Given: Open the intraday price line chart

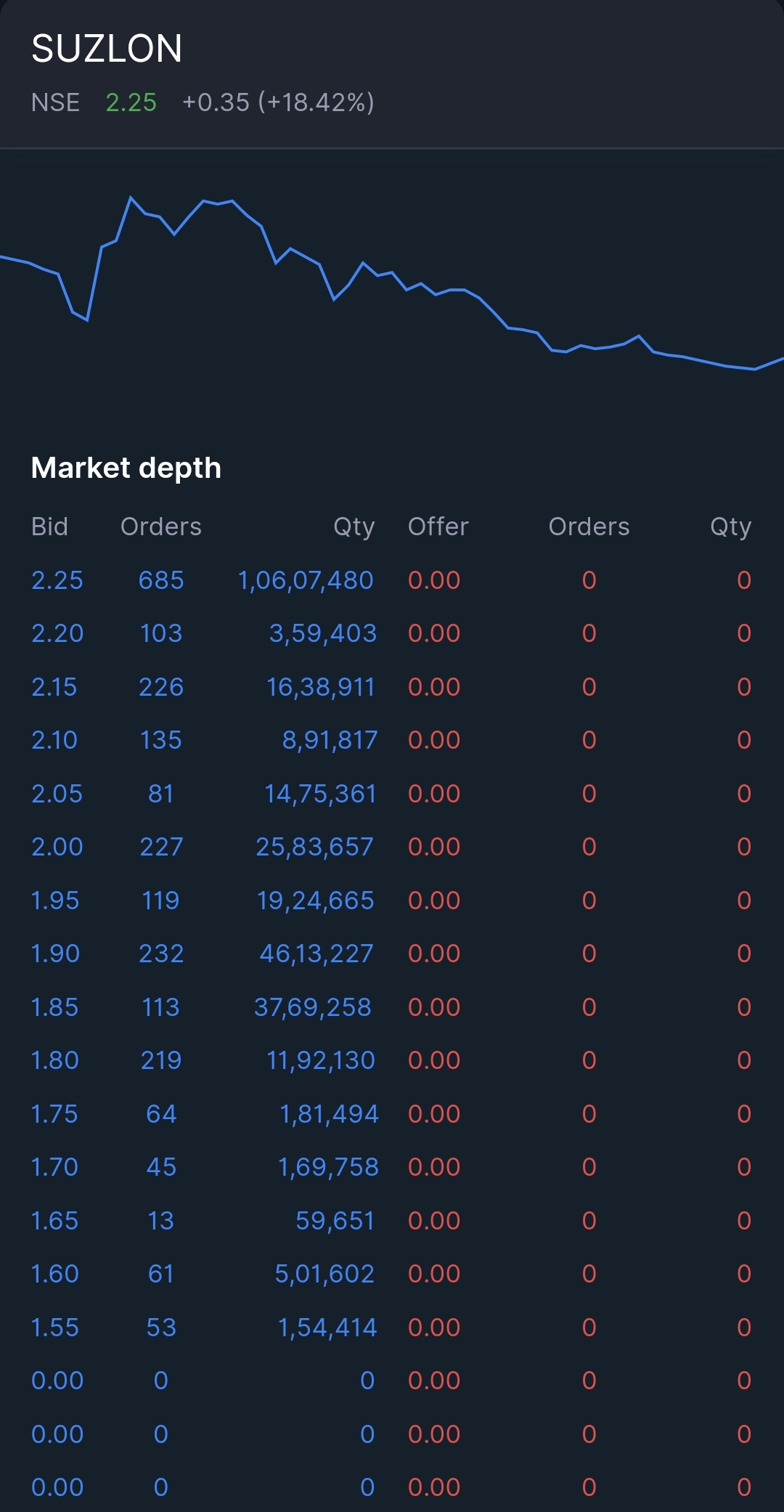Looking at the screenshot, I should point(392,283).
